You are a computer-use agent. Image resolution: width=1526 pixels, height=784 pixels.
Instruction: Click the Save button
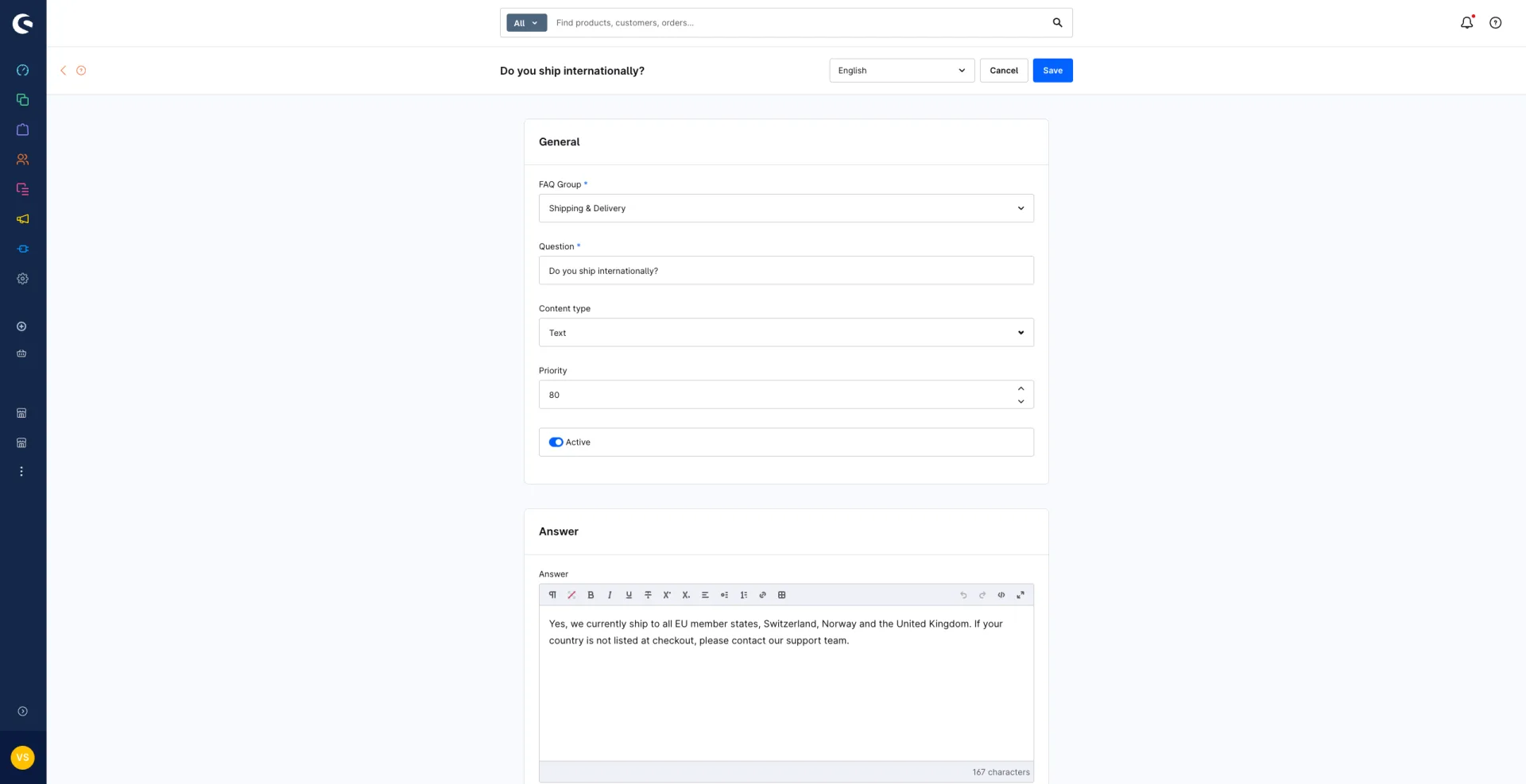click(1052, 71)
